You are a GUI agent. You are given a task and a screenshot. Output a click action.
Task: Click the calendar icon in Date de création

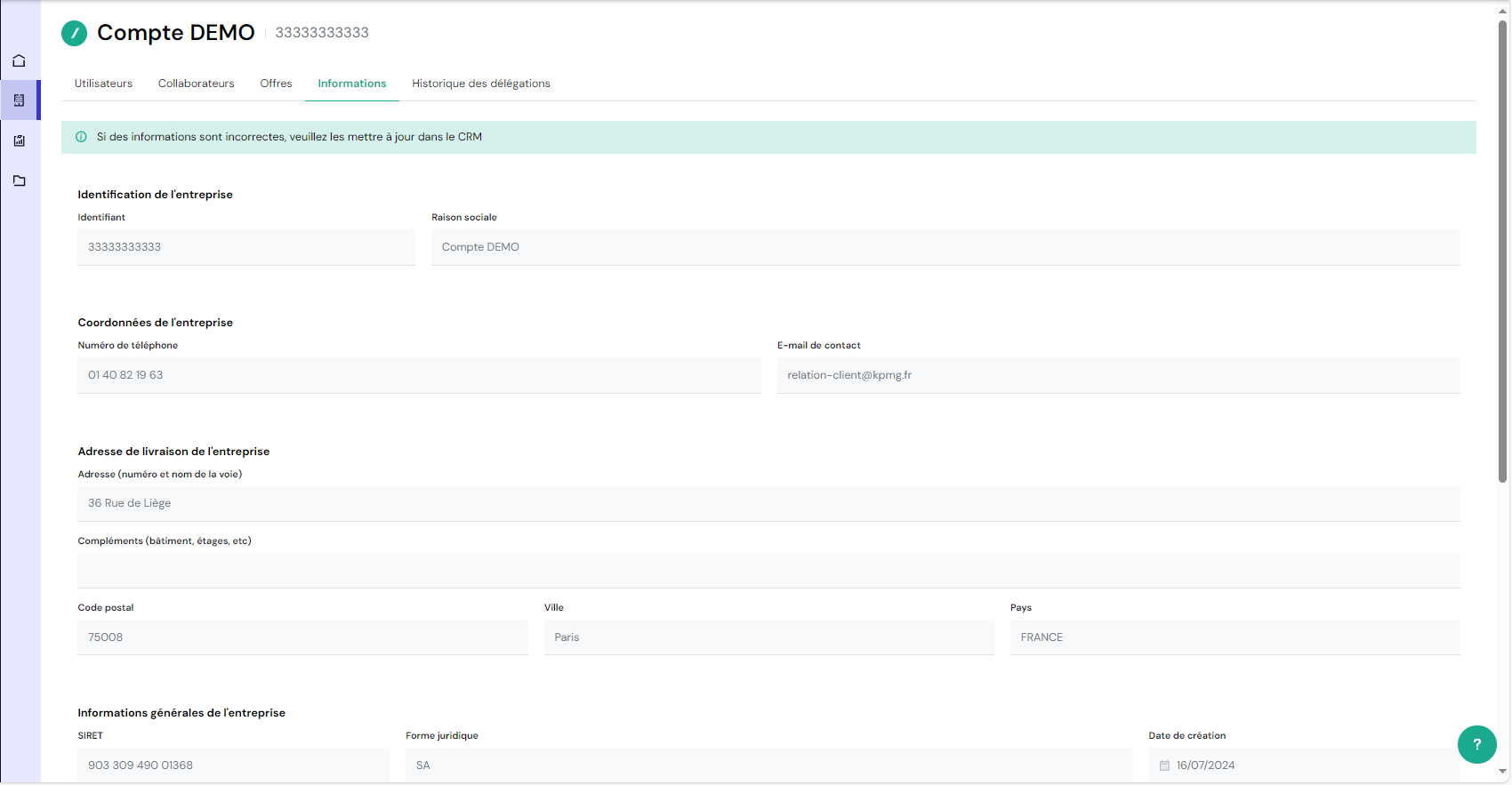[1164, 765]
